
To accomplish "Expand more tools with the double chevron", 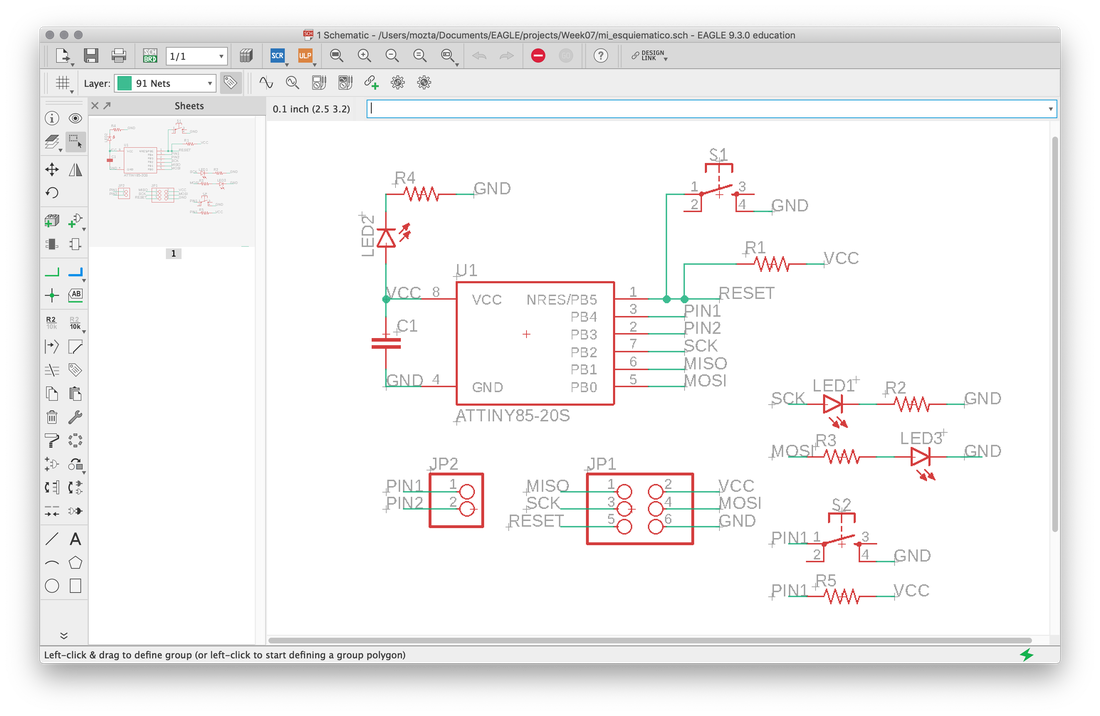I will coord(64,635).
